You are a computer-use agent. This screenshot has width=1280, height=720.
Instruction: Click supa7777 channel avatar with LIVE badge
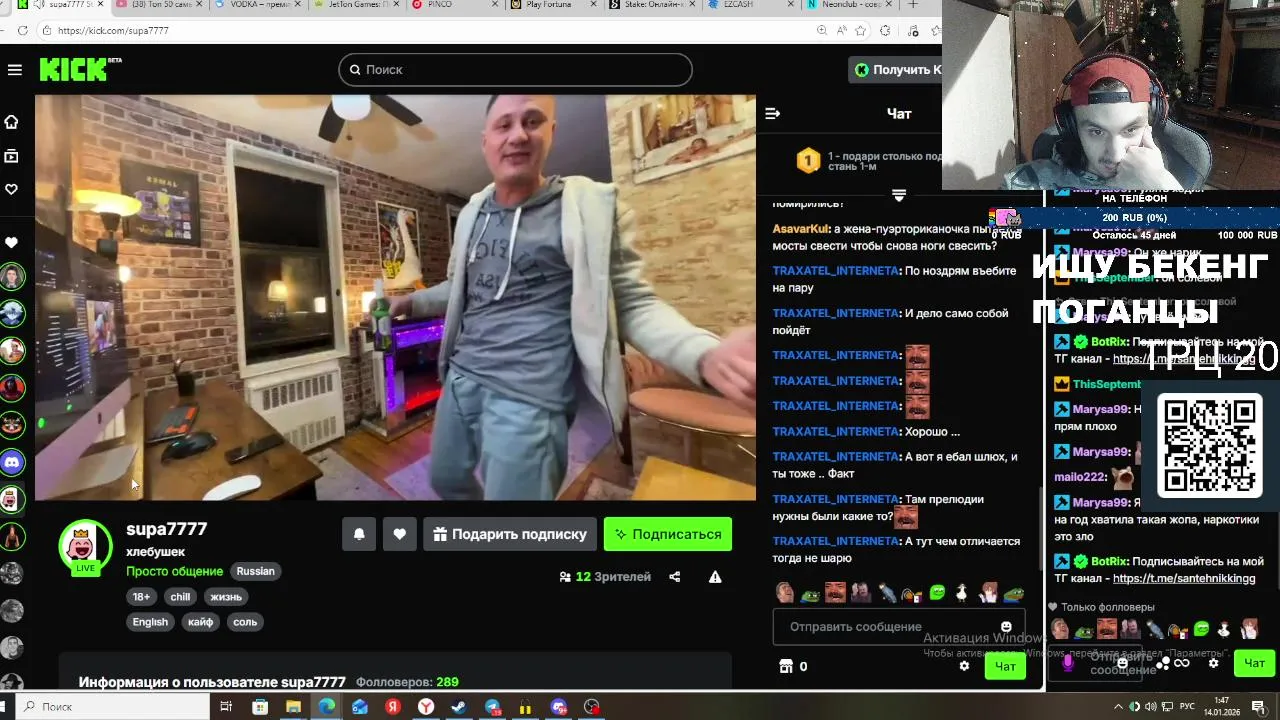click(85, 546)
